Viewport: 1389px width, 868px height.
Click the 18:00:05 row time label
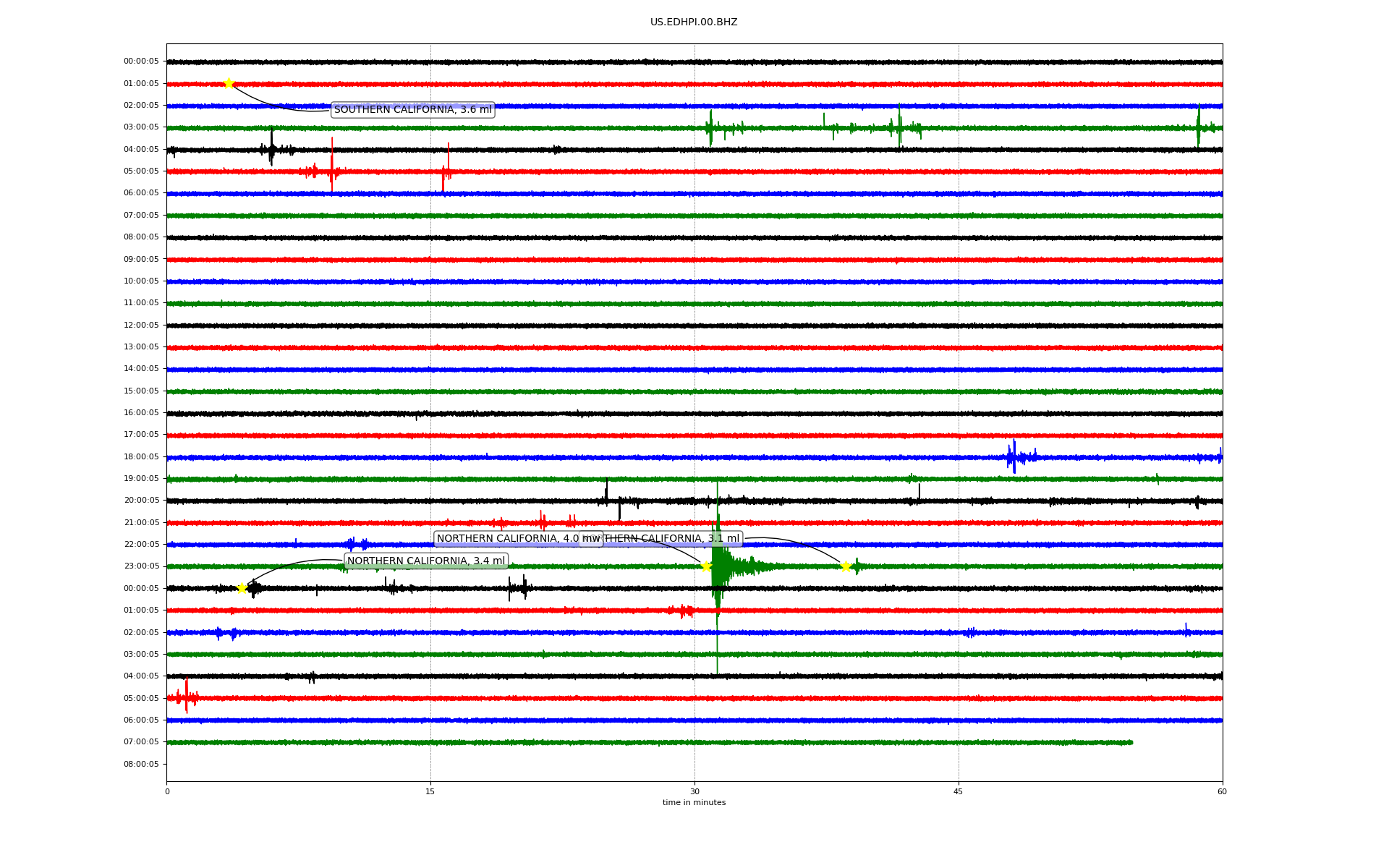[x=141, y=457]
